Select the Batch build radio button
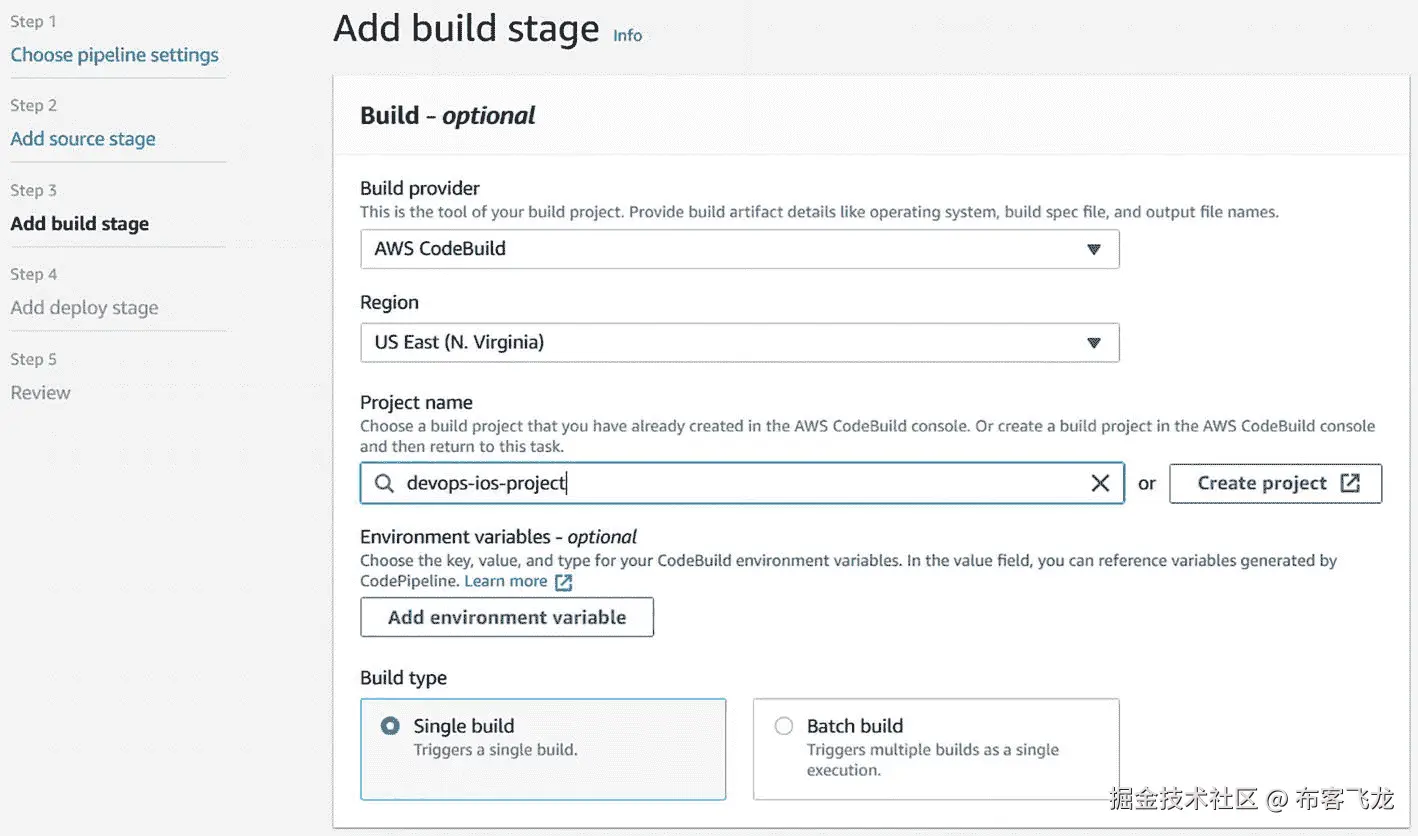 click(x=784, y=727)
